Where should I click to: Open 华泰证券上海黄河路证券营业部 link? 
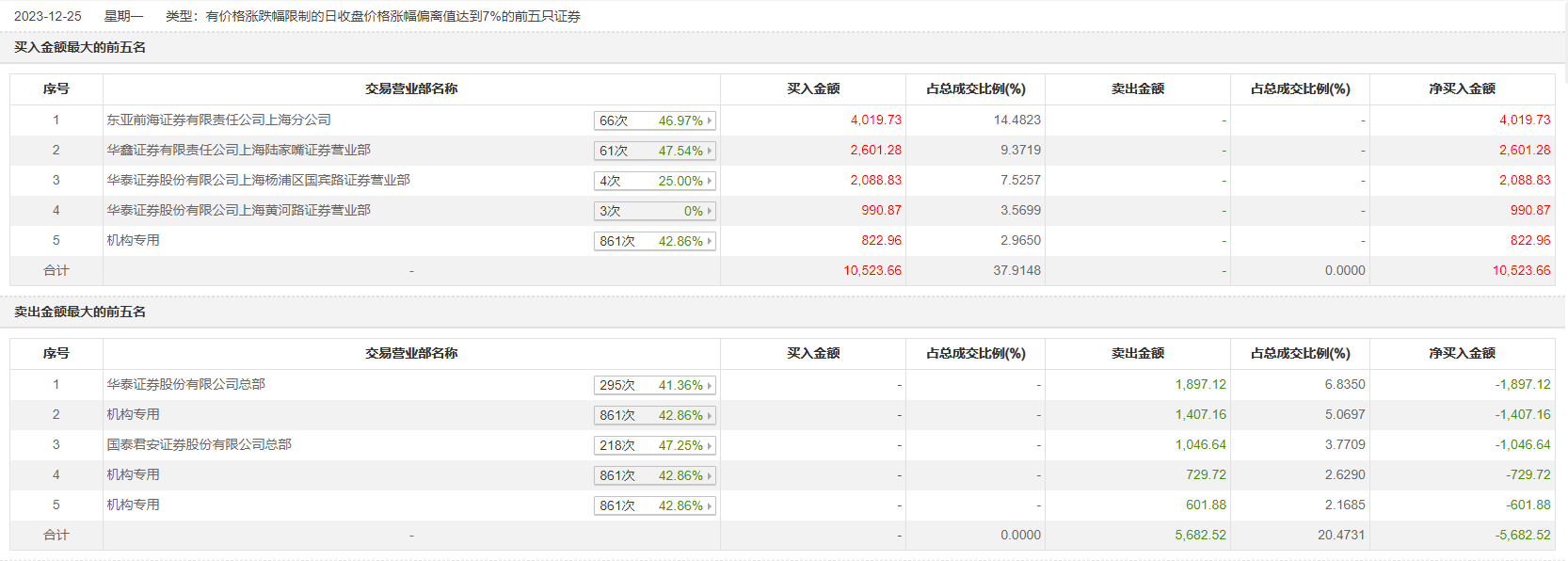238,210
